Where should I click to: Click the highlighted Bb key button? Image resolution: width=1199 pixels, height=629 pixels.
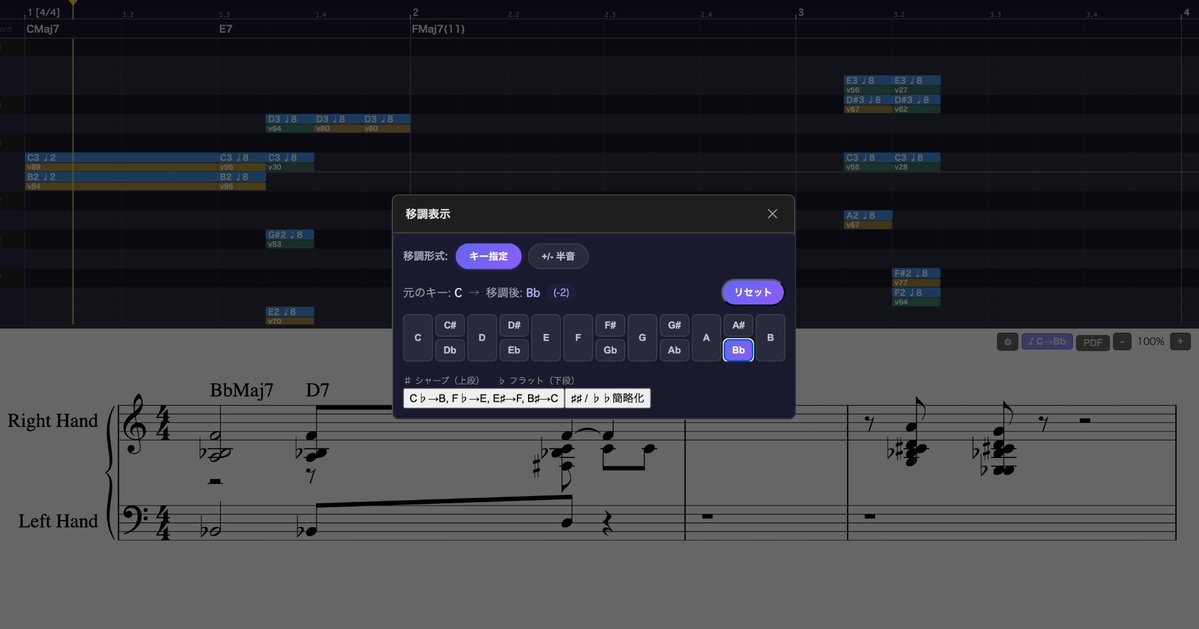tap(739, 350)
